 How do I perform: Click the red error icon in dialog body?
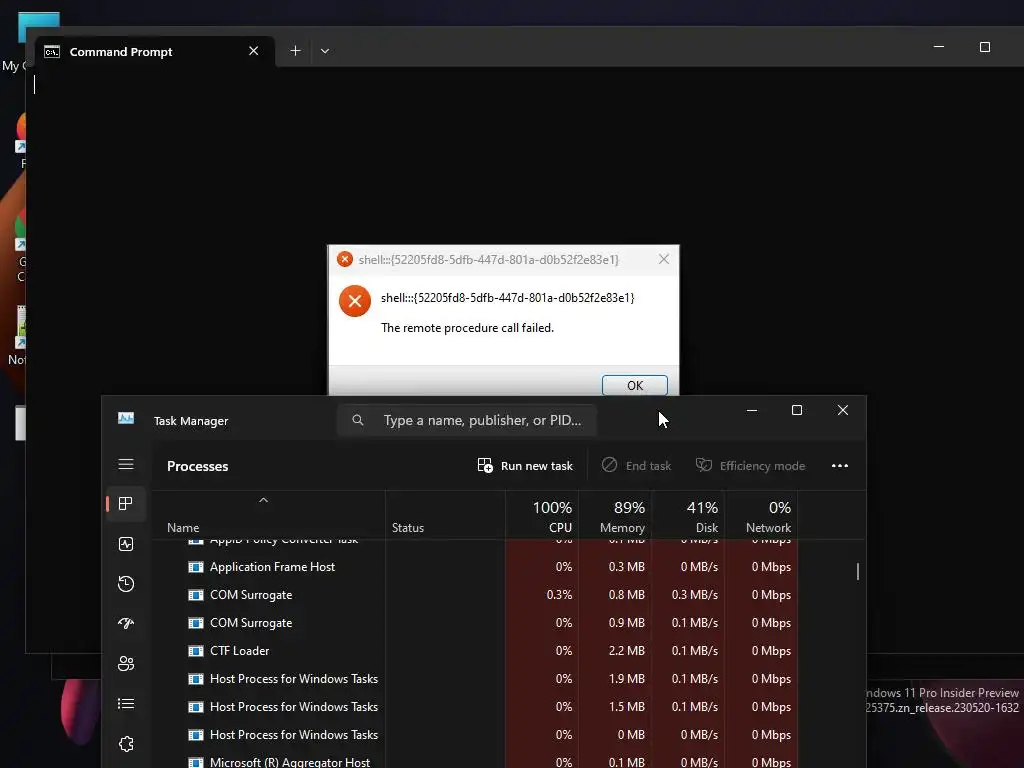click(x=355, y=301)
